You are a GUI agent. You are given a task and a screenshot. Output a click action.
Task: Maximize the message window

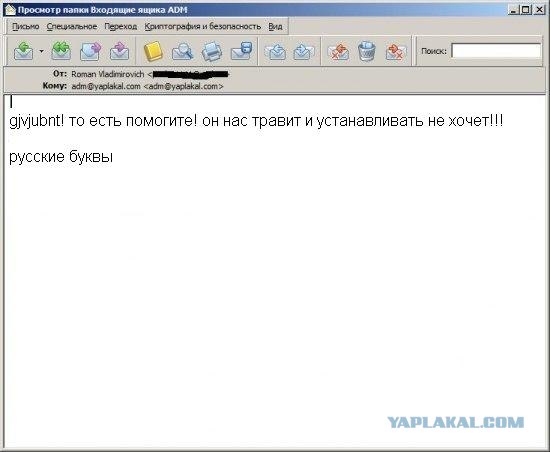525,10
